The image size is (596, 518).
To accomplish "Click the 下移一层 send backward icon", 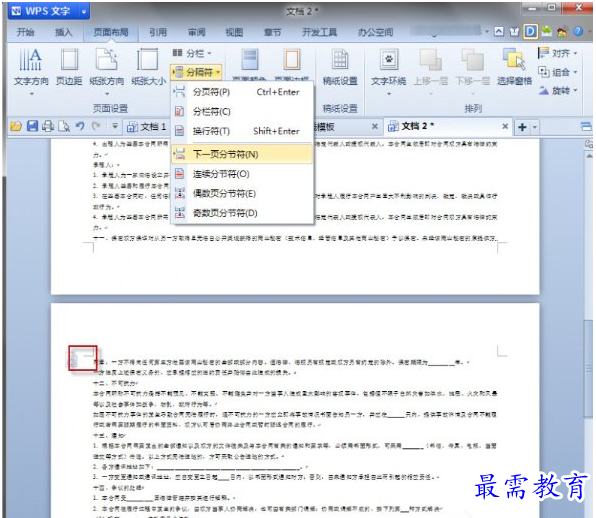I will 472,60.
